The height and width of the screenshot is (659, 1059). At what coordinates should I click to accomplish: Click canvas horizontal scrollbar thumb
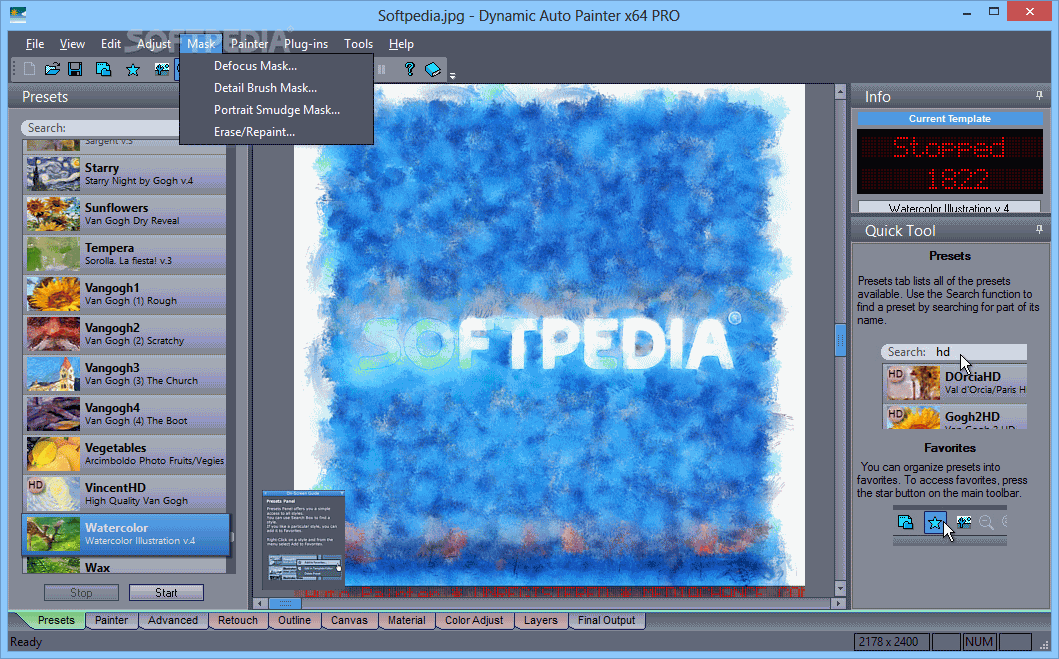coord(285,603)
